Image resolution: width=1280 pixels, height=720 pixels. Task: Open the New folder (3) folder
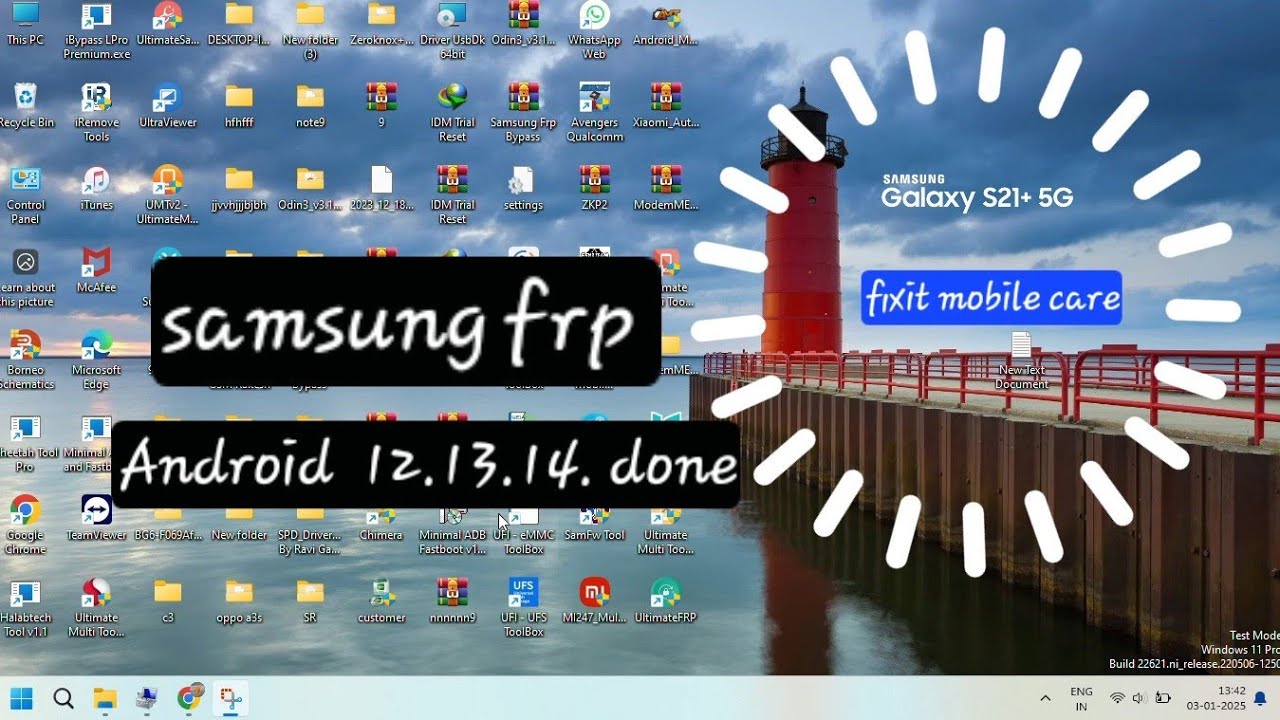[310, 31]
